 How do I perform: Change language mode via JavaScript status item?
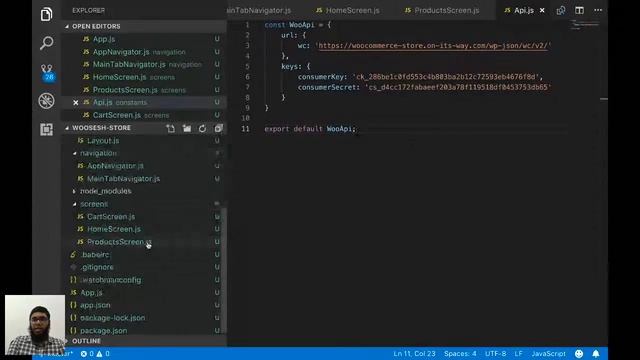pos(548,354)
